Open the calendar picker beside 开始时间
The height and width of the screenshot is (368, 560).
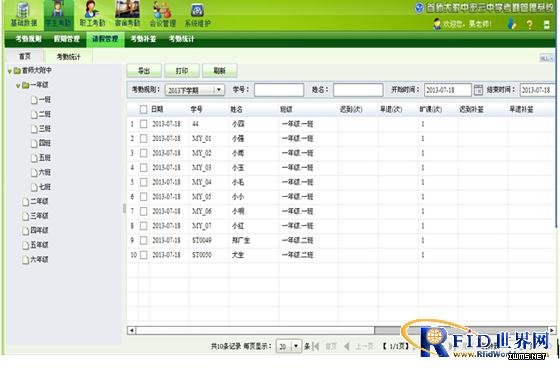pos(478,90)
